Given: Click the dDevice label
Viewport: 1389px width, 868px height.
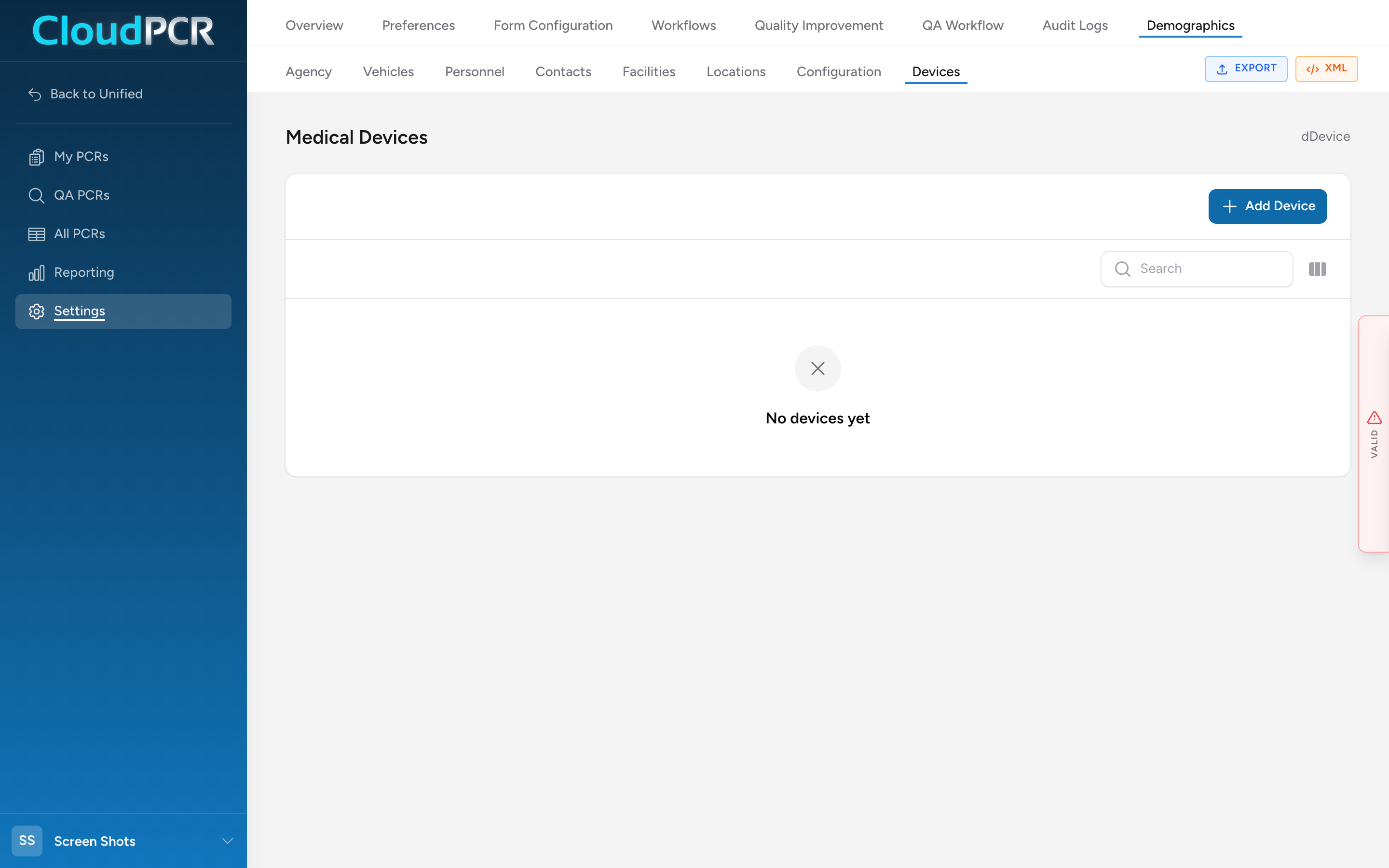Looking at the screenshot, I should pyautogui.click(x=1325, y=136).
